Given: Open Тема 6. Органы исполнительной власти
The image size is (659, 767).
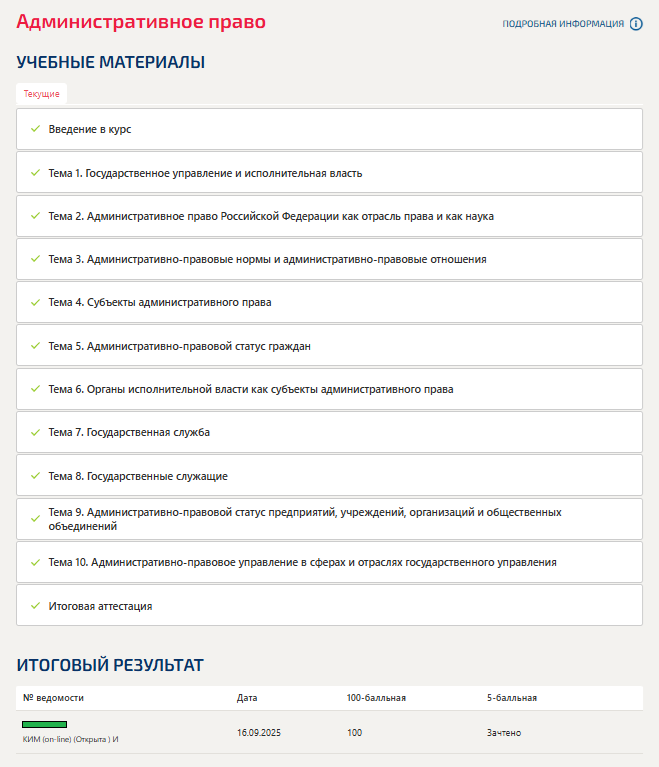Looking at the screenshot, I should click(251, 389).
